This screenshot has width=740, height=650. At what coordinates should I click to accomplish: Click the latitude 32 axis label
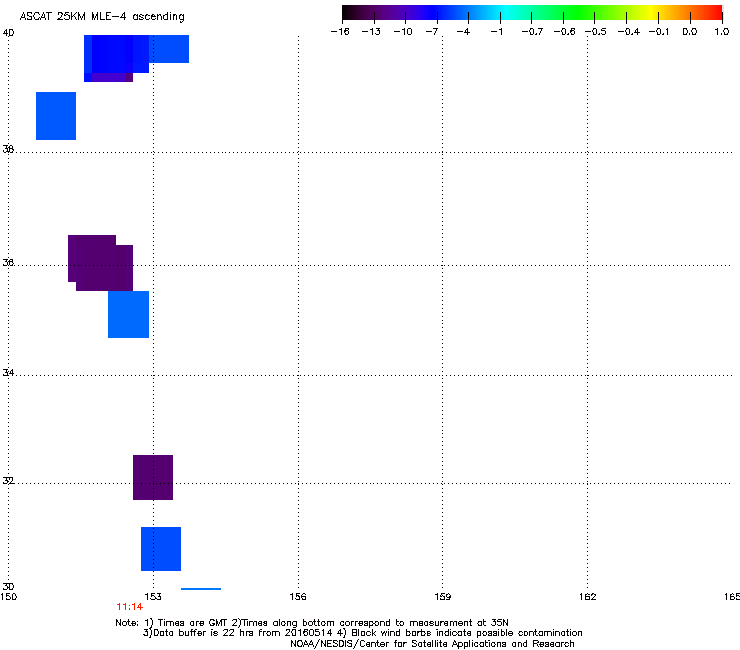point(8,481)
